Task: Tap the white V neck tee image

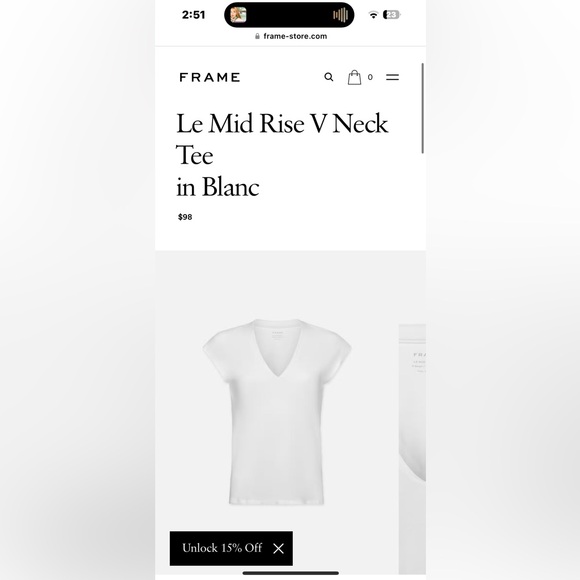Action: point(277,412)
